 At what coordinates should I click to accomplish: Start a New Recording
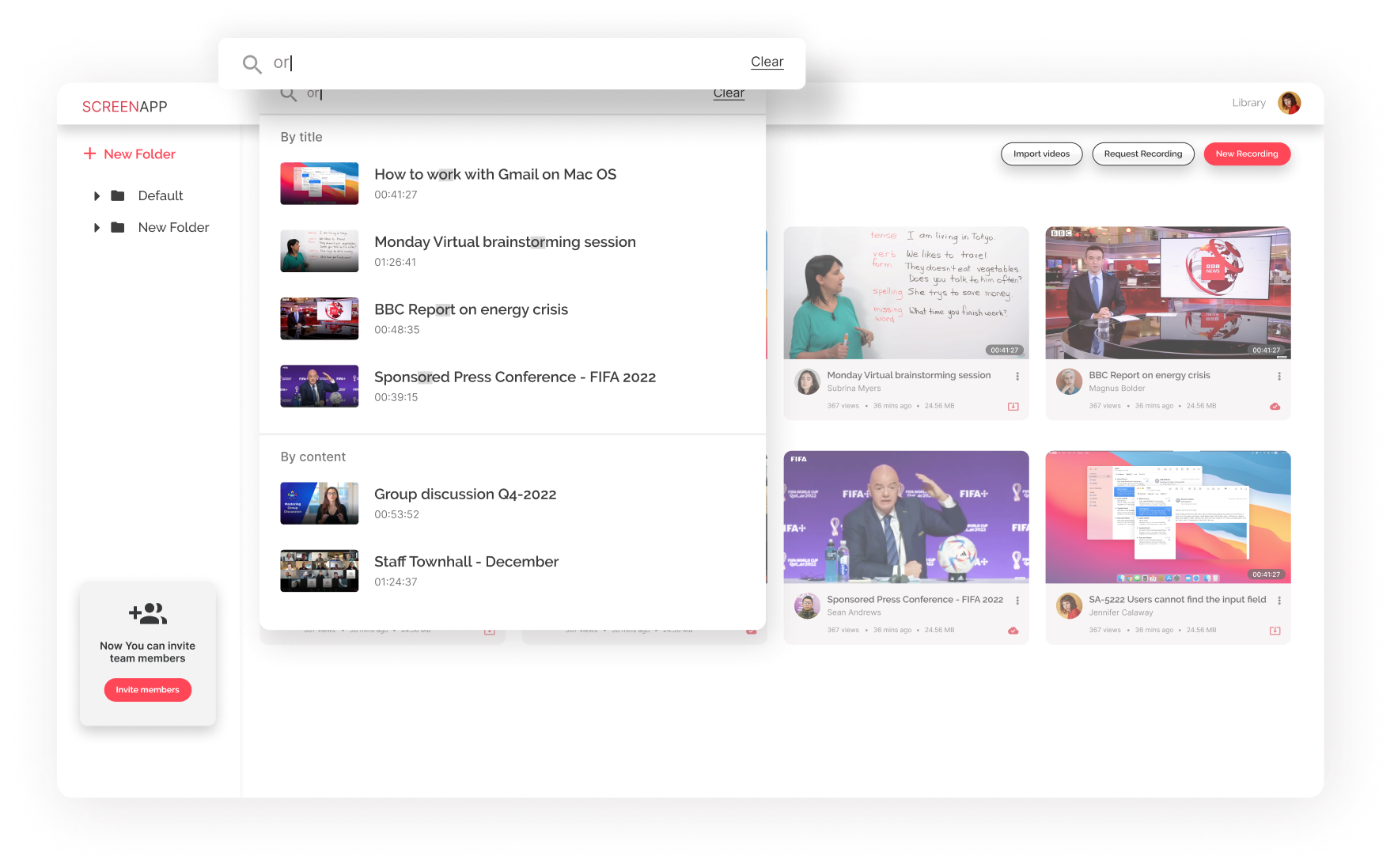point(1247,154)
